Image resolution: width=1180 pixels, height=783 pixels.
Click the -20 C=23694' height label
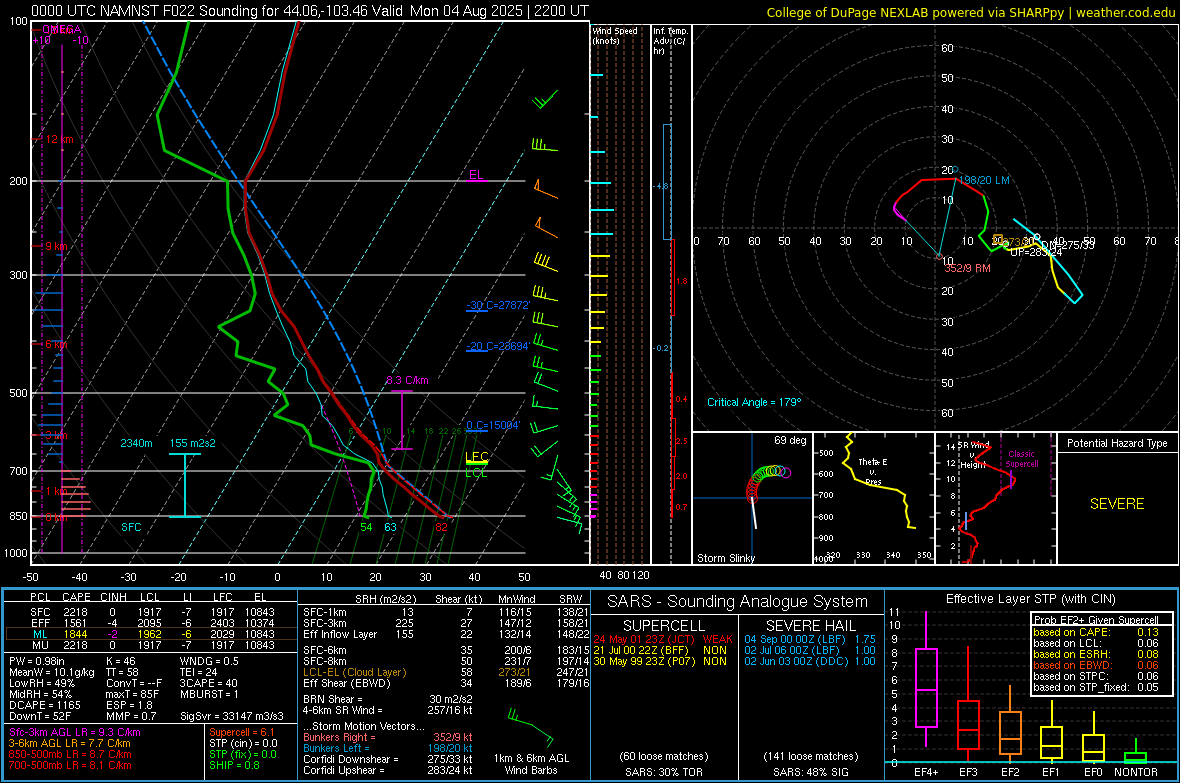[498, 346]
